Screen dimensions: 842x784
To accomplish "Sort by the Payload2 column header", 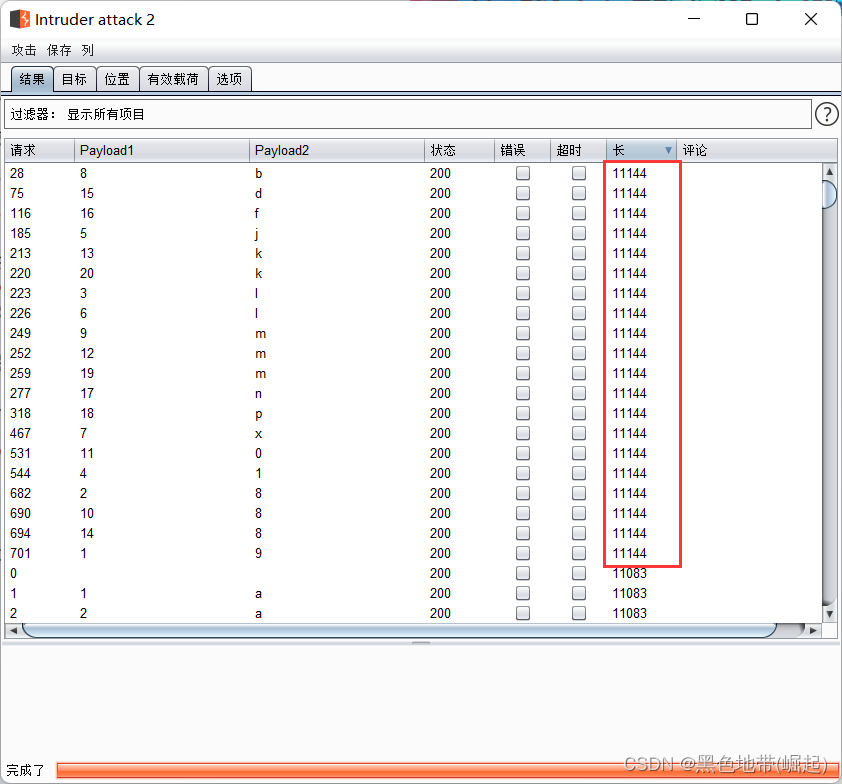I will [x=337, y=150].
